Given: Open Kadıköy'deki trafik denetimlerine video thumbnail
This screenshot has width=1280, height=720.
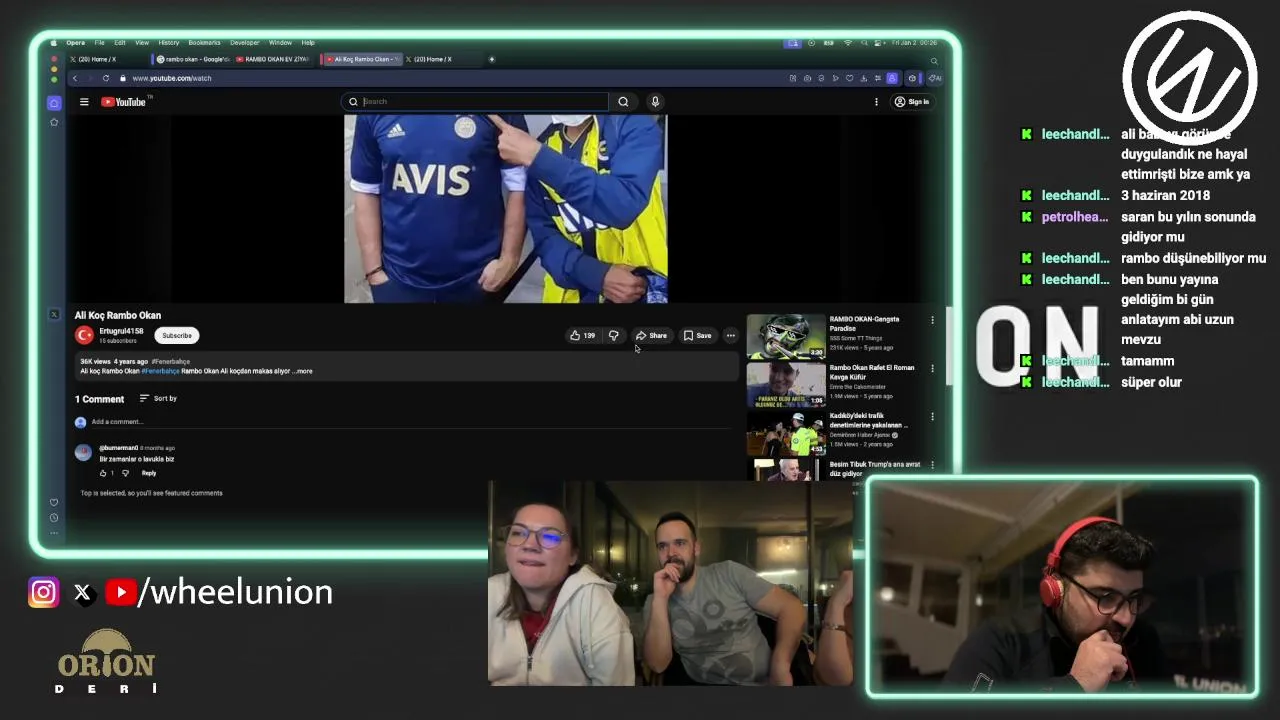Looking at the screenshot, I should (786, 433).
